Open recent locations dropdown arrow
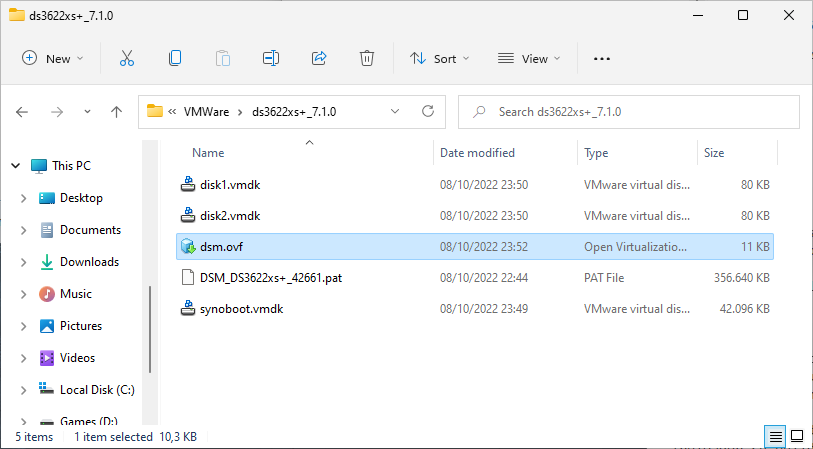Image resolution: width=813 pixels, height=449 pixels. pos(87,111)
